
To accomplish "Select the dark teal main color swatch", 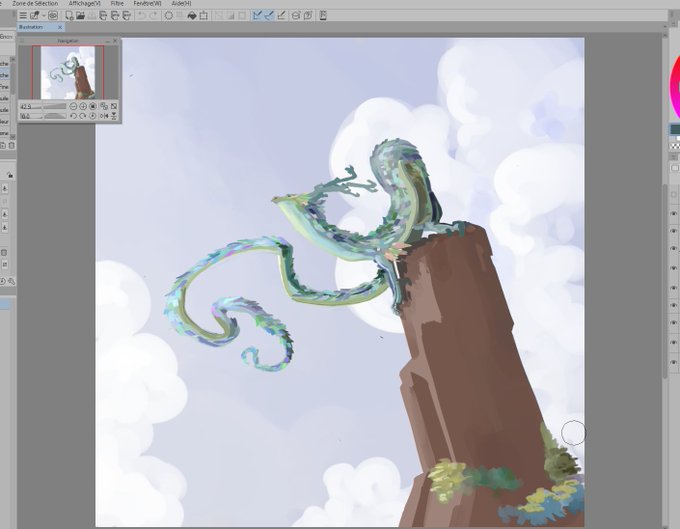I will click(675, 129).
